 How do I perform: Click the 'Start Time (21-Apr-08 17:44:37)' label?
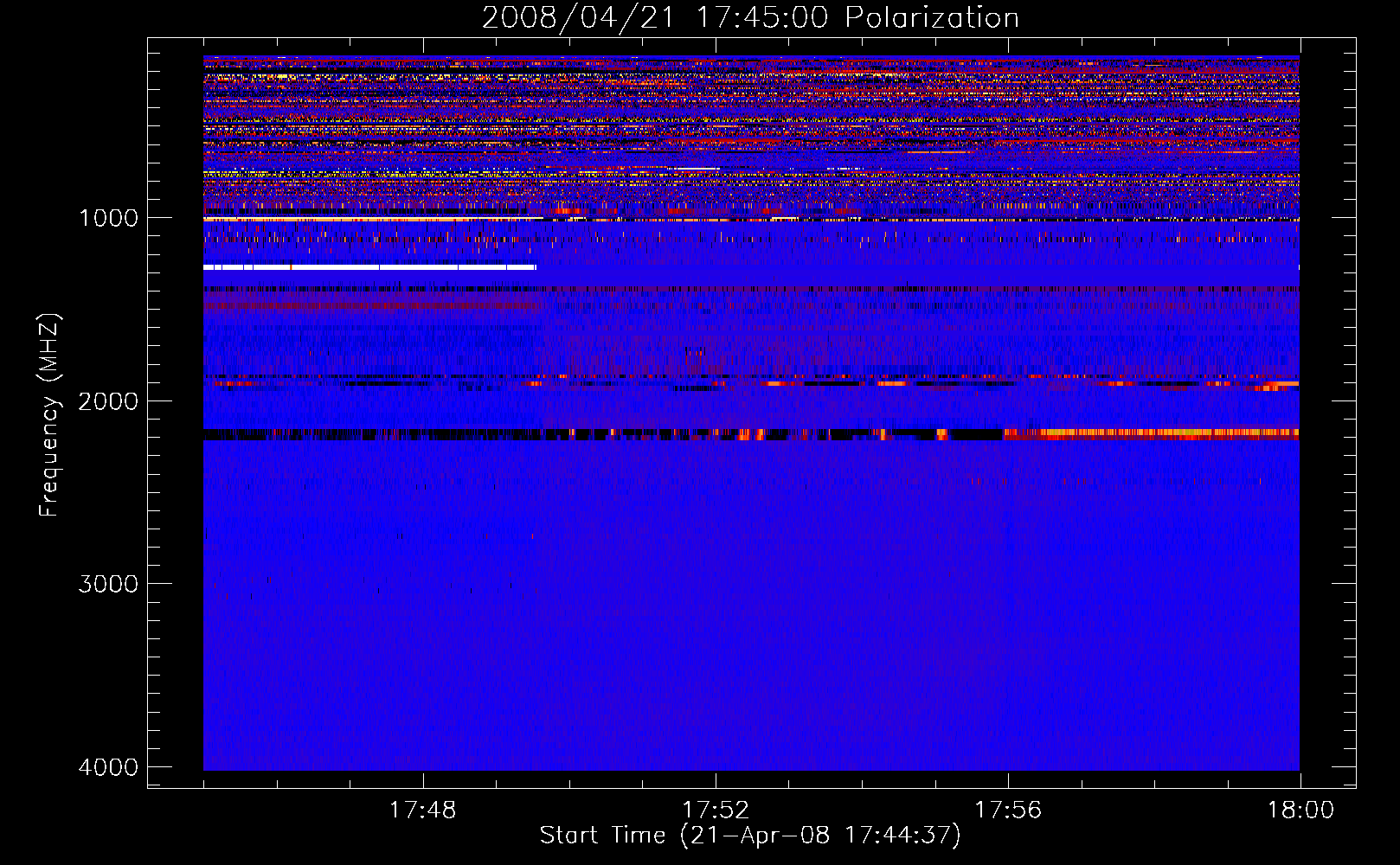[x=750, y=836]
